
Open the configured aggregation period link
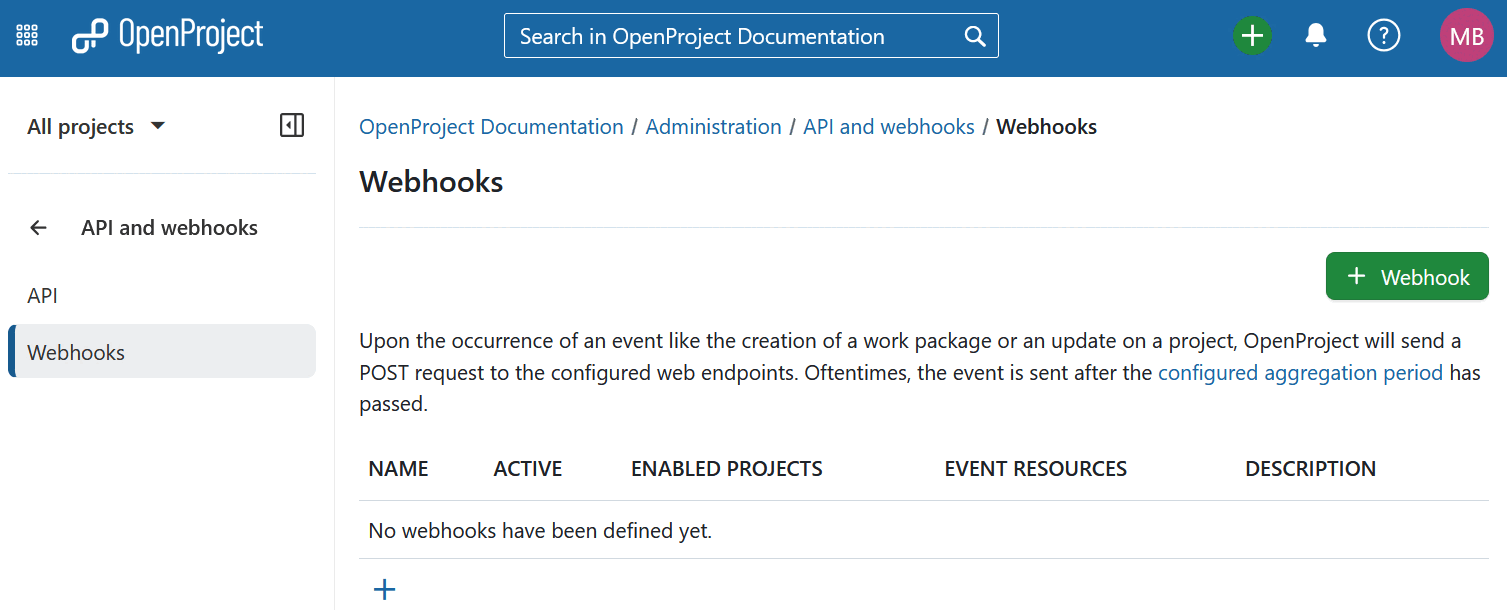1300,372
